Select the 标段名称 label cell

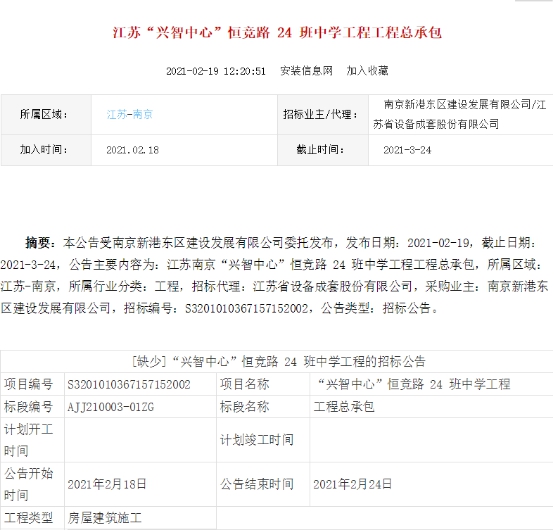(x=263, y=407)
